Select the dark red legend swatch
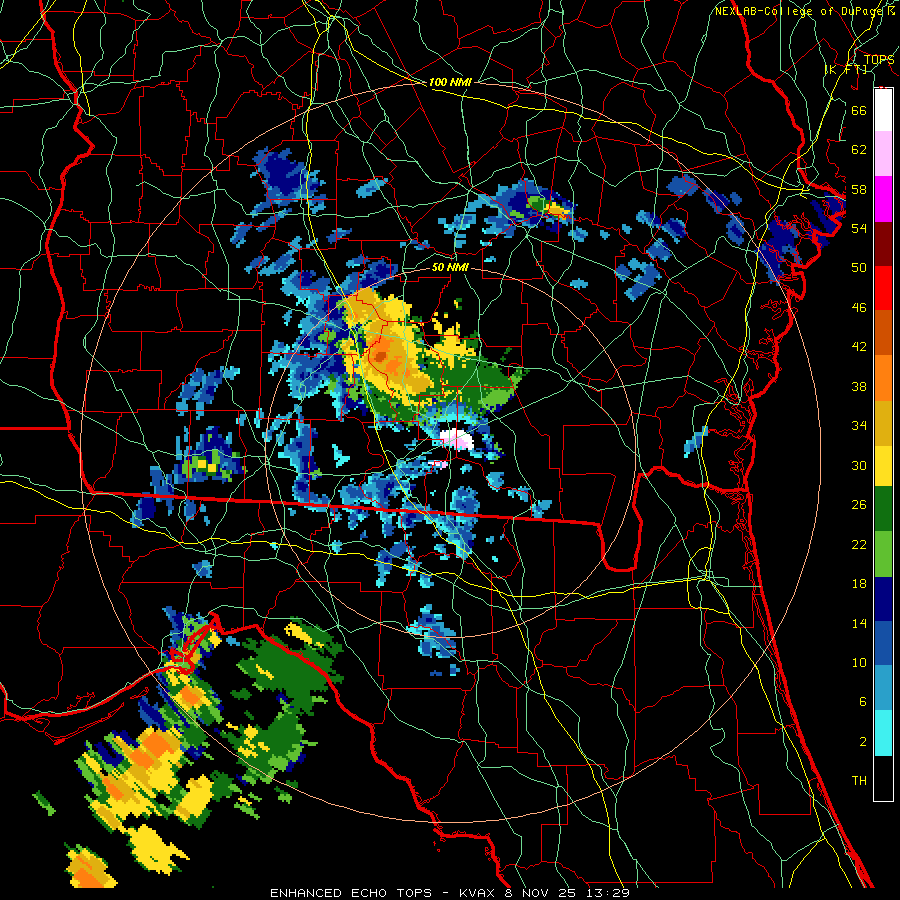 (883, 243)
